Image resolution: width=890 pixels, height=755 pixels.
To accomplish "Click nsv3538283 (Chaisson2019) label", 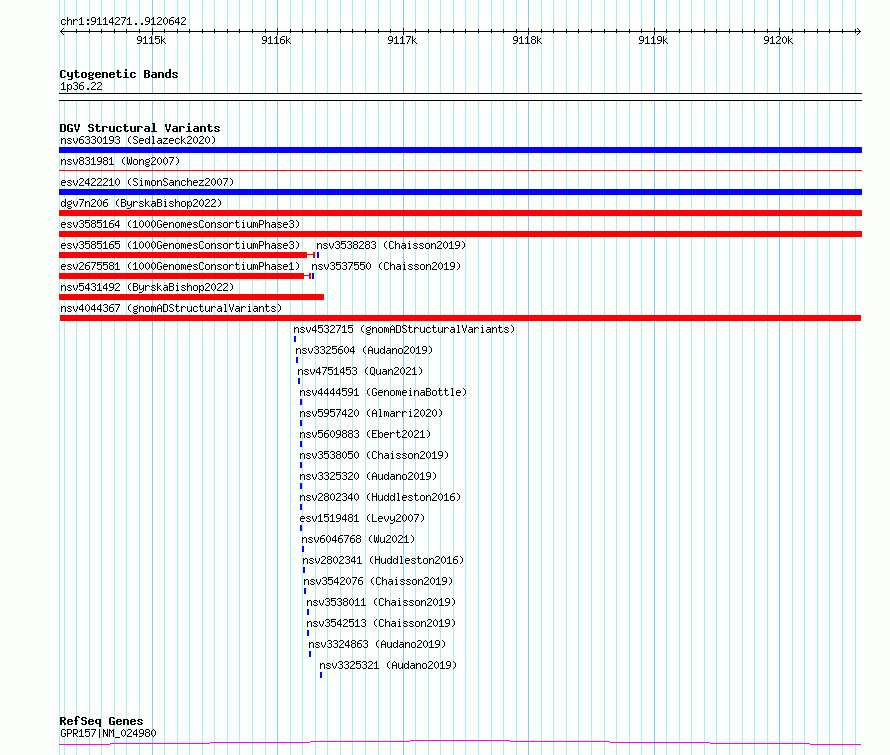I will point(391,245).
